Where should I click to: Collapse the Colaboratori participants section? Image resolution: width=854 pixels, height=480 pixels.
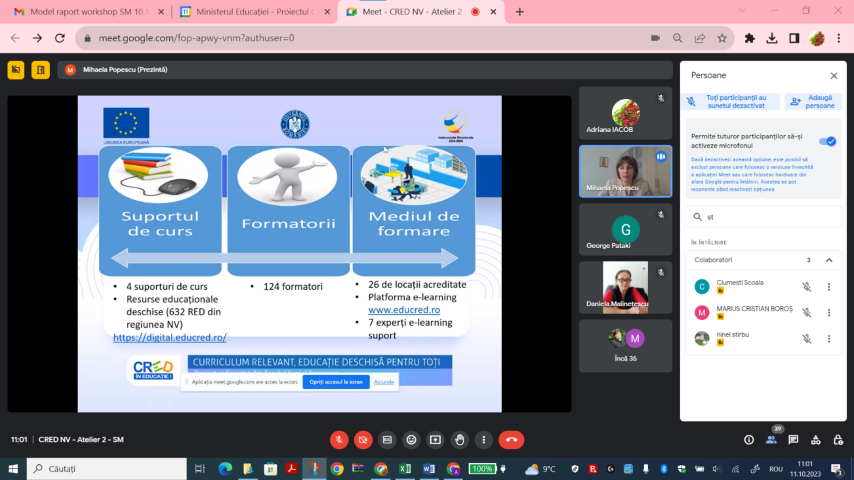click(x=828, y=260)
